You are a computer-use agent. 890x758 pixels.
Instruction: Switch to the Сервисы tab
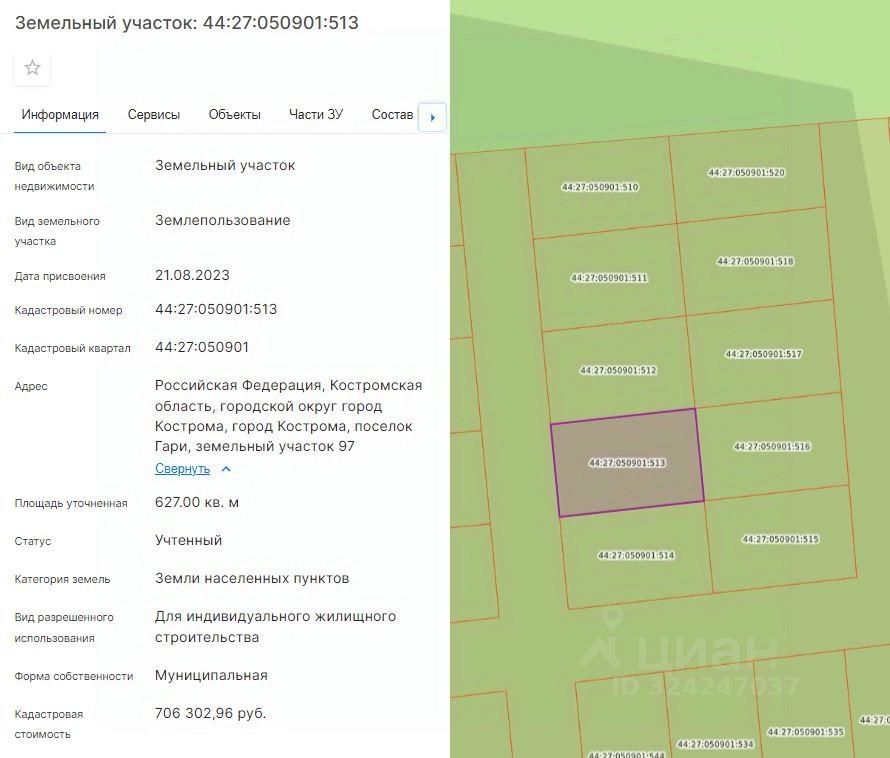(154, 115)
